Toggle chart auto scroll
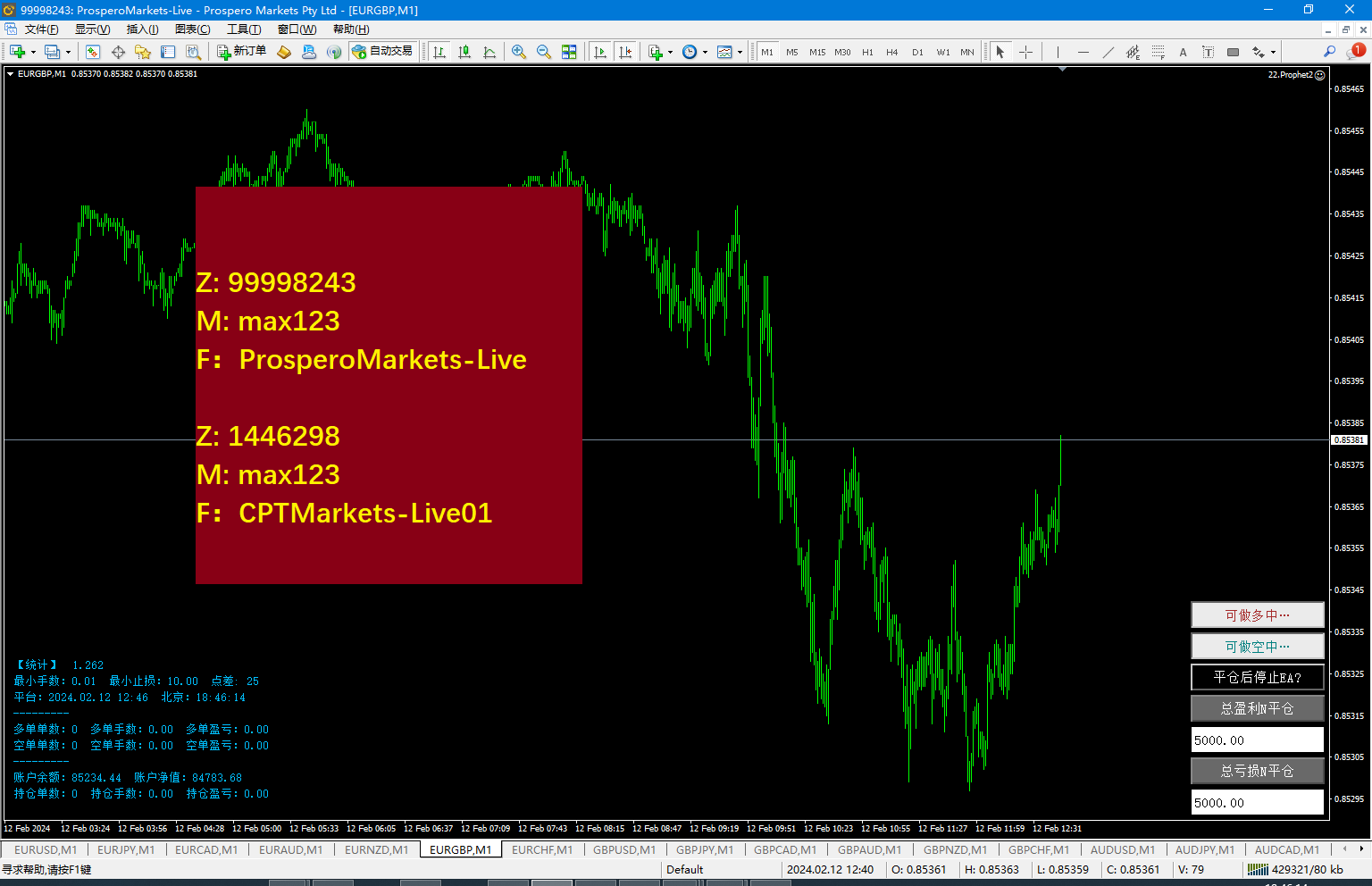This screenshot has width=1372, height=886. click(600, 52)
